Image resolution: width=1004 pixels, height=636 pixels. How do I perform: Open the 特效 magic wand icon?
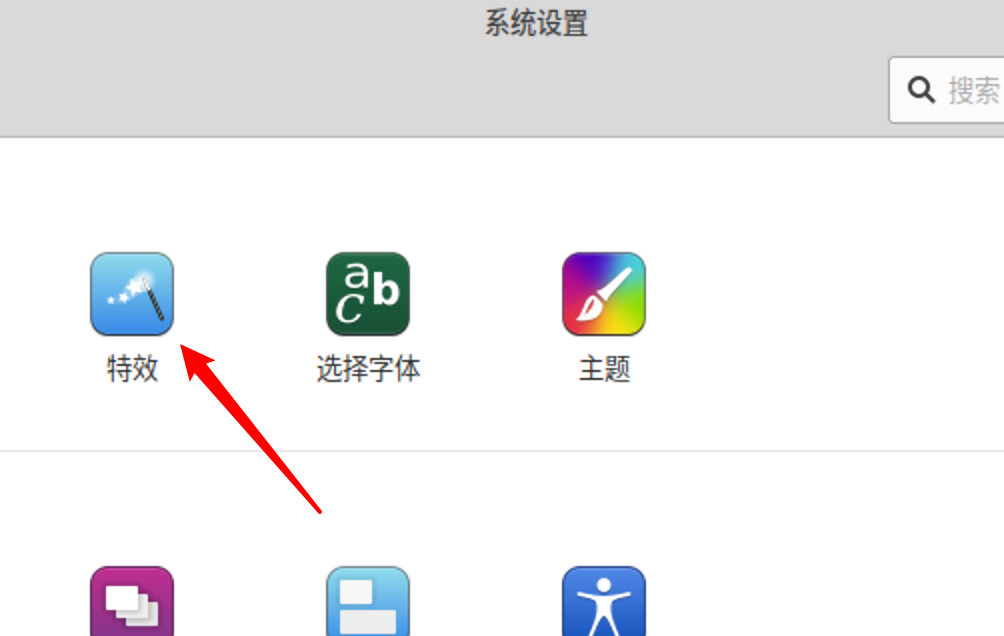(x=132, y=294)
